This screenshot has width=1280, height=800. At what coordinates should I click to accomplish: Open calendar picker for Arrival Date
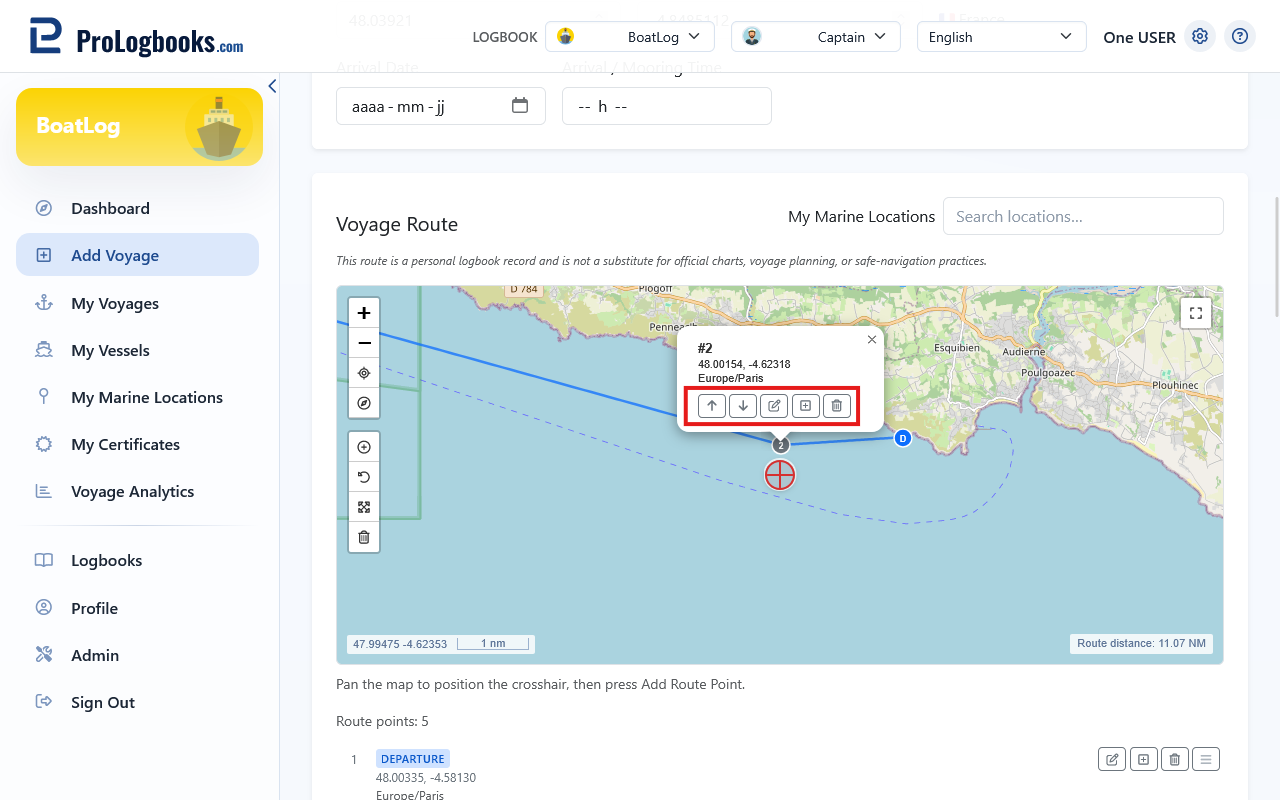tap(520, 105)
